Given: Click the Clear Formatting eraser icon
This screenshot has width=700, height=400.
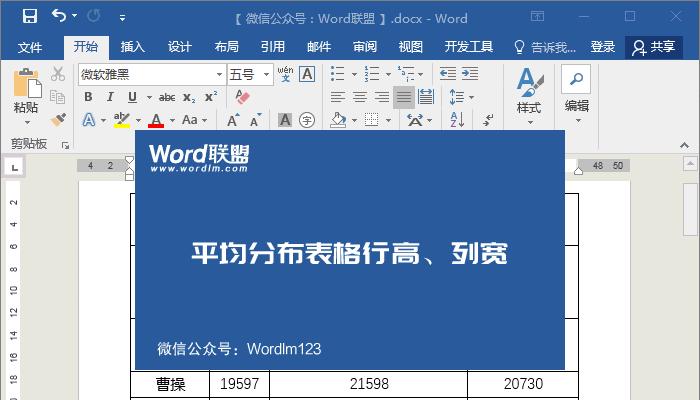Looking at the screenshot, I should click(x=242, y=97).
